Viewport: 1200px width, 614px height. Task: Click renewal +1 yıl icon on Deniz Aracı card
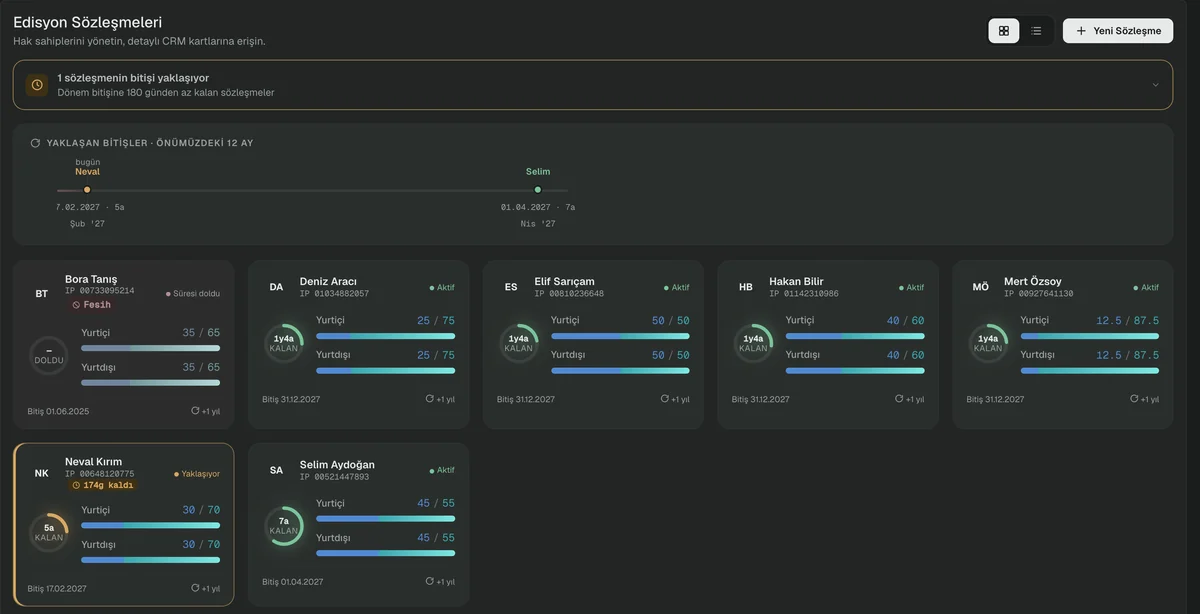(x=430, y=399)
